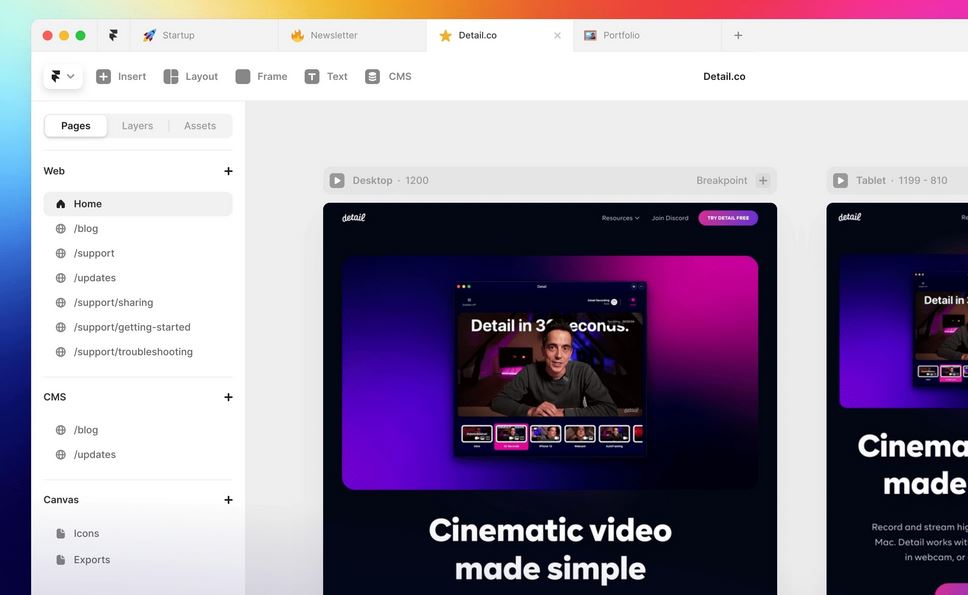968x595 pixels.
Task: Click the Insert toolbar label
Action: [132, 77]
